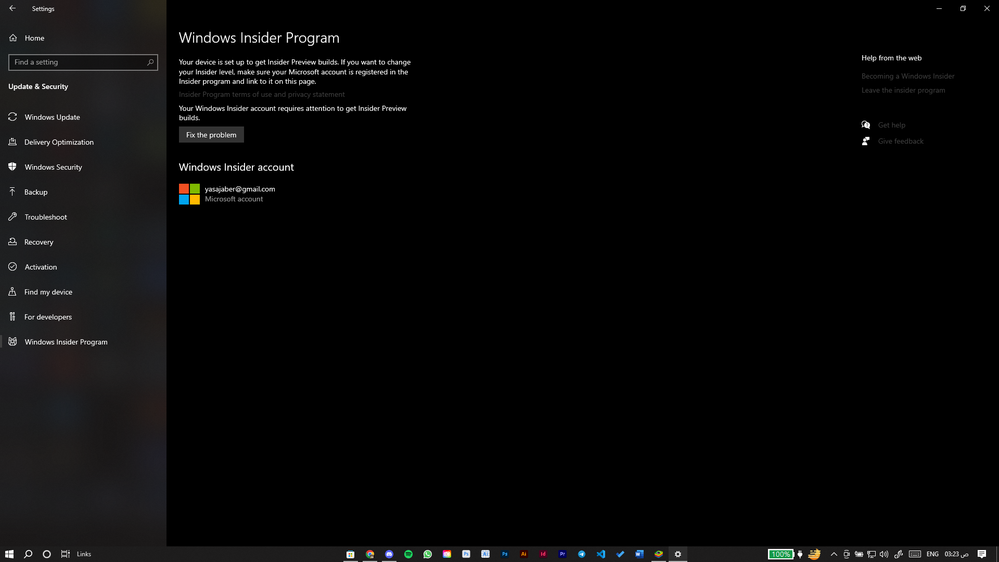The height and width of the screenshot is (562, 999).
Task: Focus the 'Find a setting' search box
Action: [83, 62]
